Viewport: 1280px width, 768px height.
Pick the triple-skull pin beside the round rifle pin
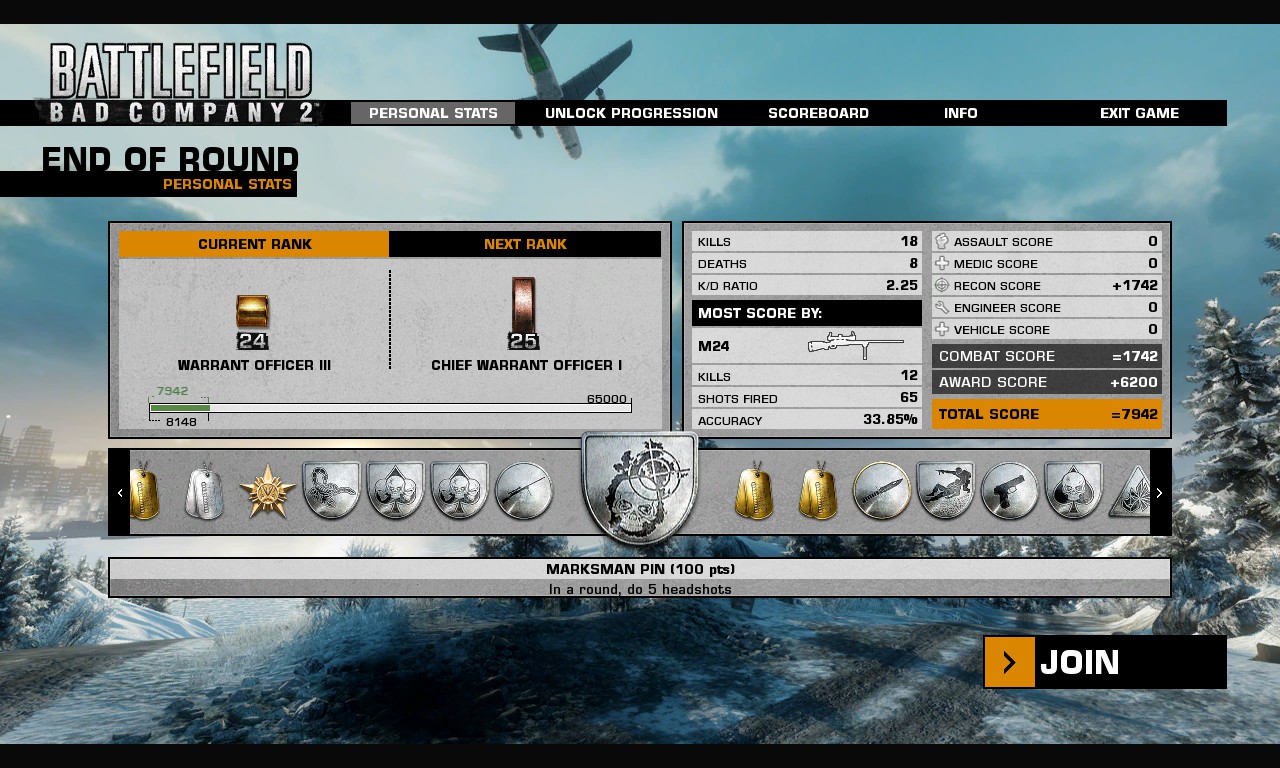pos(459,490)
